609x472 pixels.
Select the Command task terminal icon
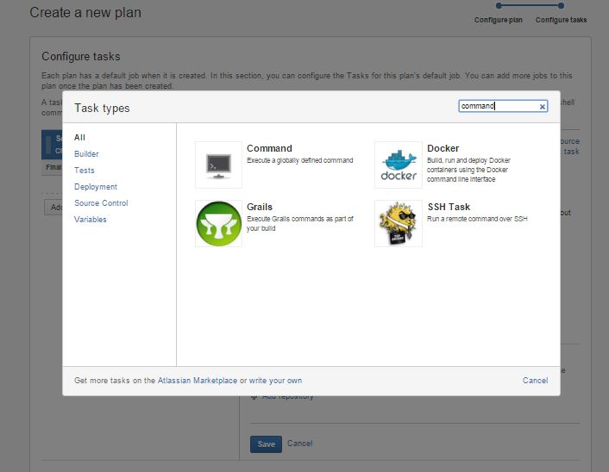[x=219, y=165]
